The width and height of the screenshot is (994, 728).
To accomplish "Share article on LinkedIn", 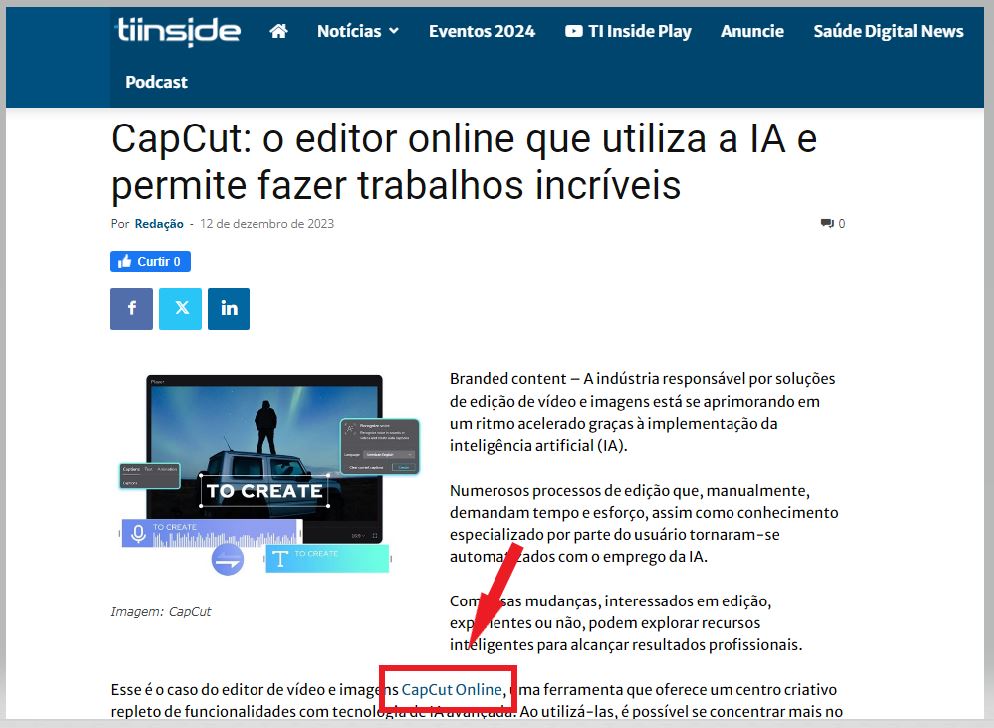I will [x=229, y=309].
